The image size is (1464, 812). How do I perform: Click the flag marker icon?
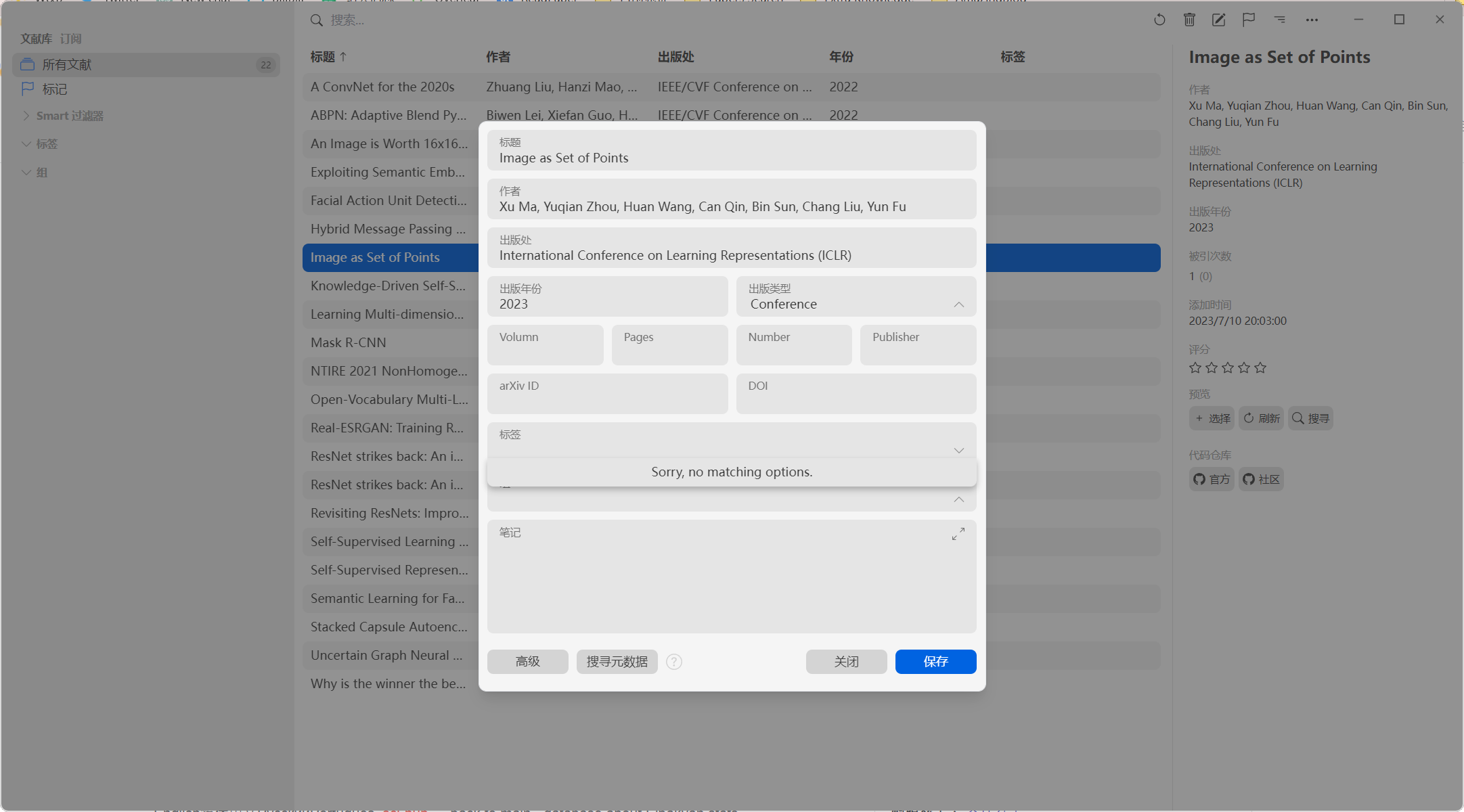[x=1248, y=20]
